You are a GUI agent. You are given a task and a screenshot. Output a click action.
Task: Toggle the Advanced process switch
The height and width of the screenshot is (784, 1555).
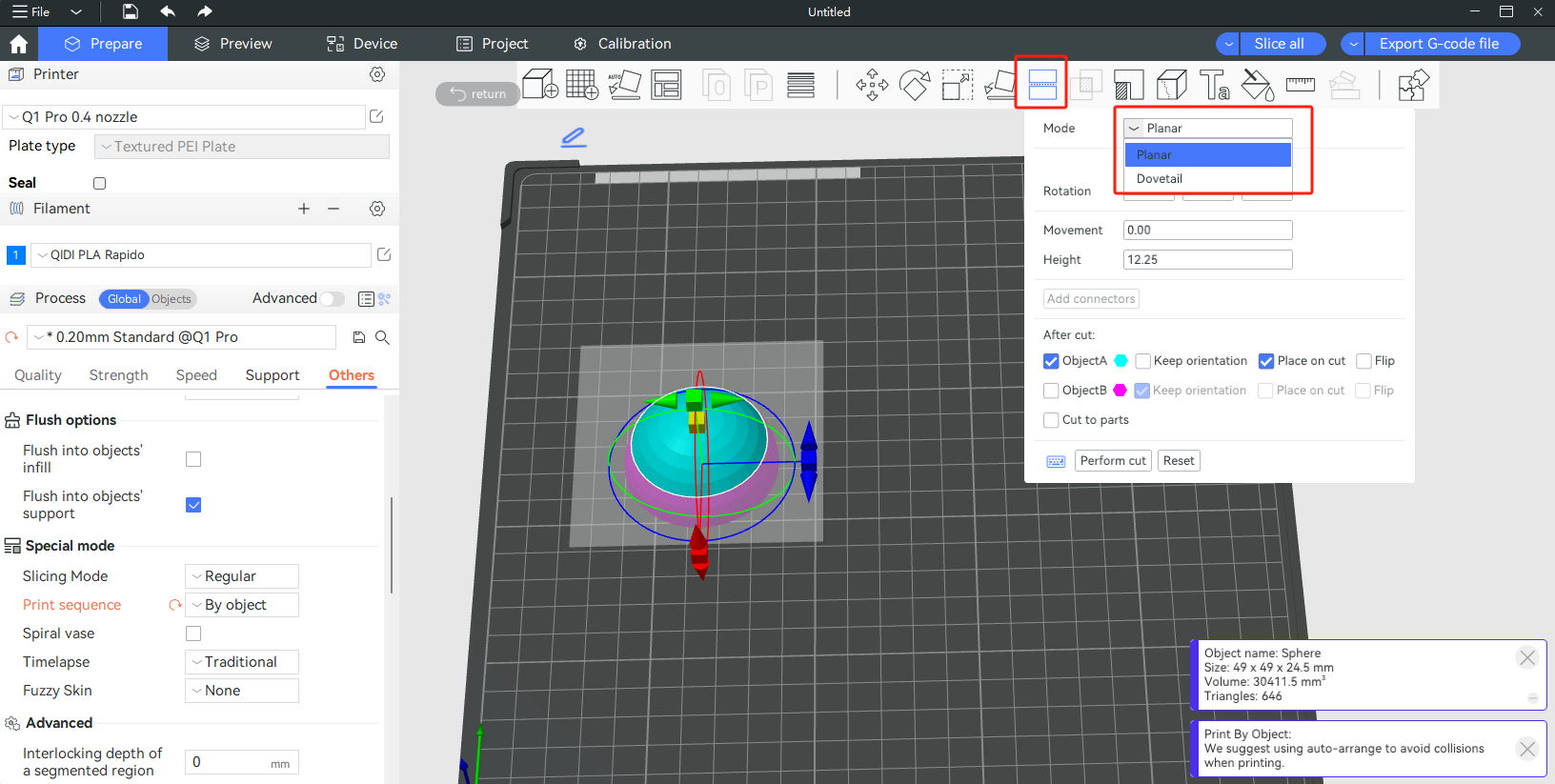coord(331,299)
